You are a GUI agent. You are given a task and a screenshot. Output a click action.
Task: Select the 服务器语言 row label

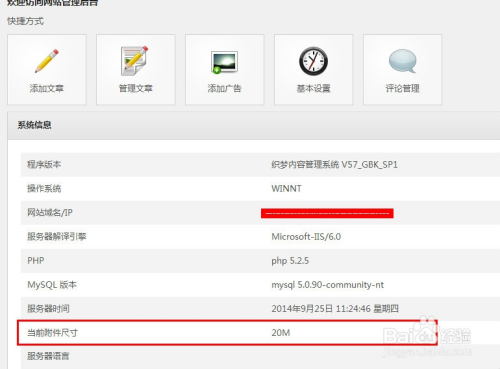(x=48, y=356)
